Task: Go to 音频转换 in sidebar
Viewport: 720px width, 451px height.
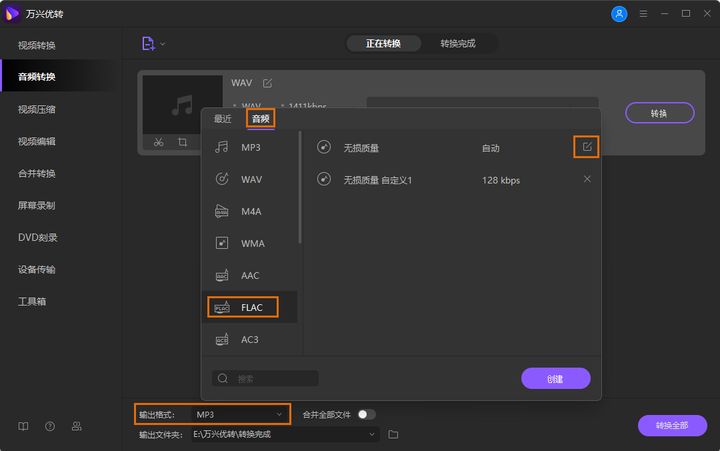Action: [x=37, y=77]
